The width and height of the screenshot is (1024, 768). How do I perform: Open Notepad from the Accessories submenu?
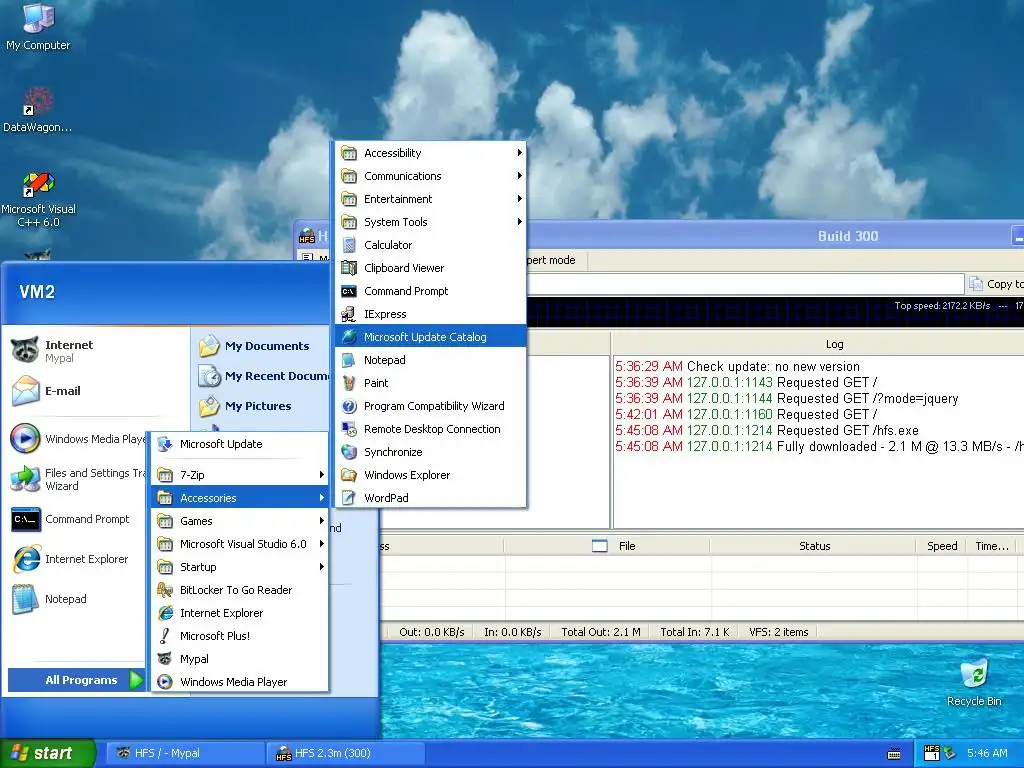[431, 360]
